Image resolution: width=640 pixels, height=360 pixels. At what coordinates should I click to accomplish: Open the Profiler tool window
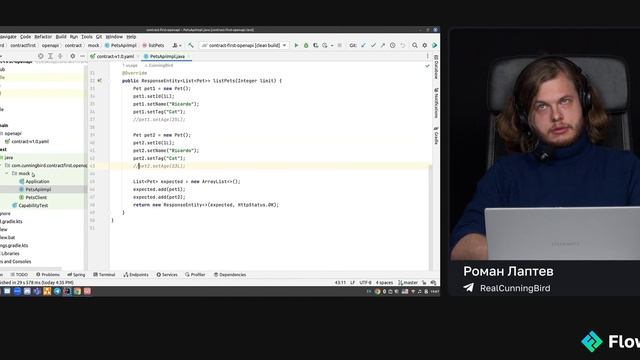tap(195, 275)
